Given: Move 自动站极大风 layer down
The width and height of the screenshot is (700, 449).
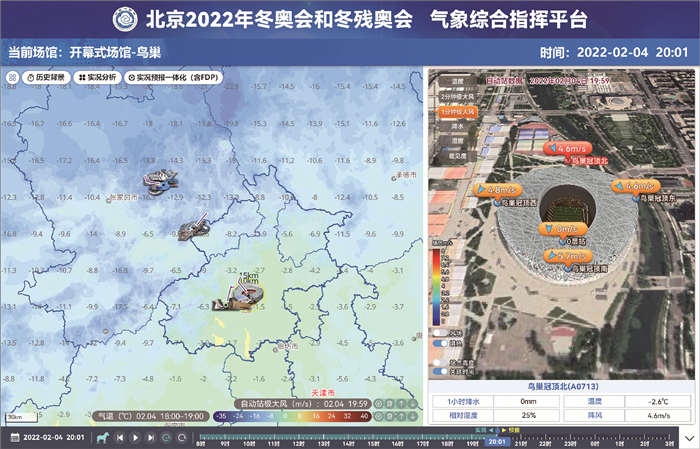Looking at the screenshot, I should tap(413, 404).
